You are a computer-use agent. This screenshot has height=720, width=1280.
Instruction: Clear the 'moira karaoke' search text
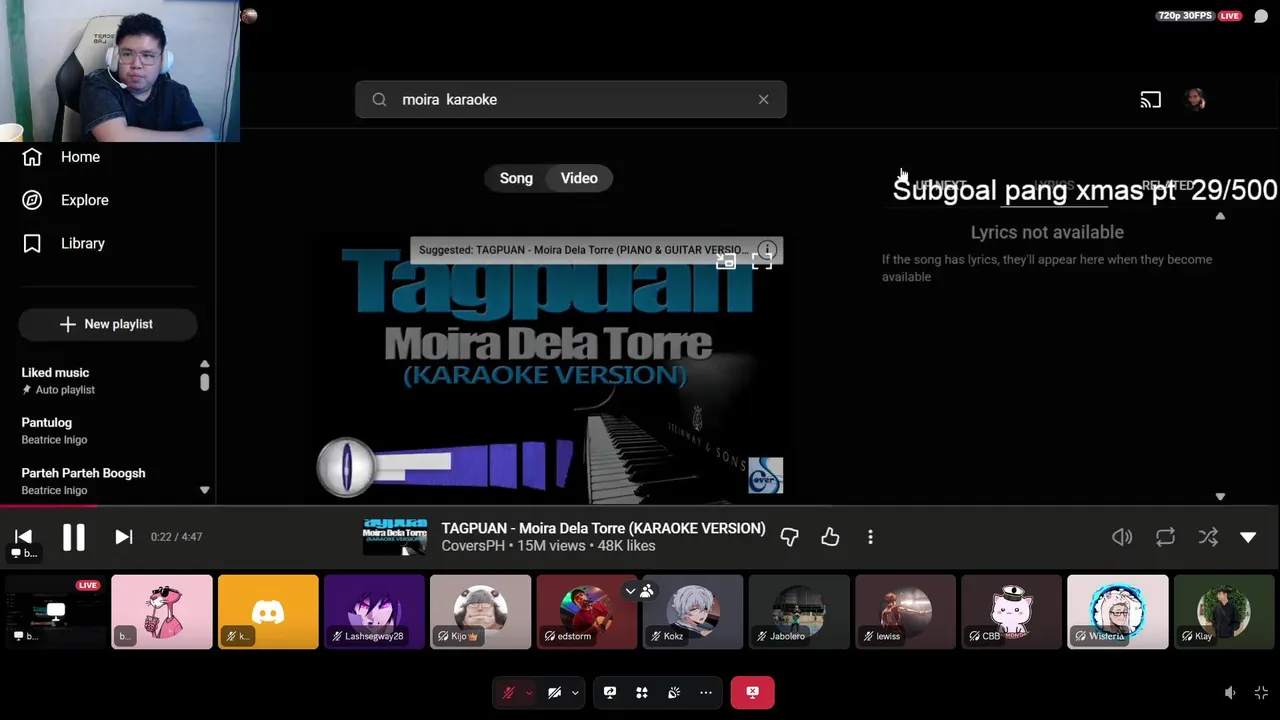pyautogui.click(x=763, y=99)
